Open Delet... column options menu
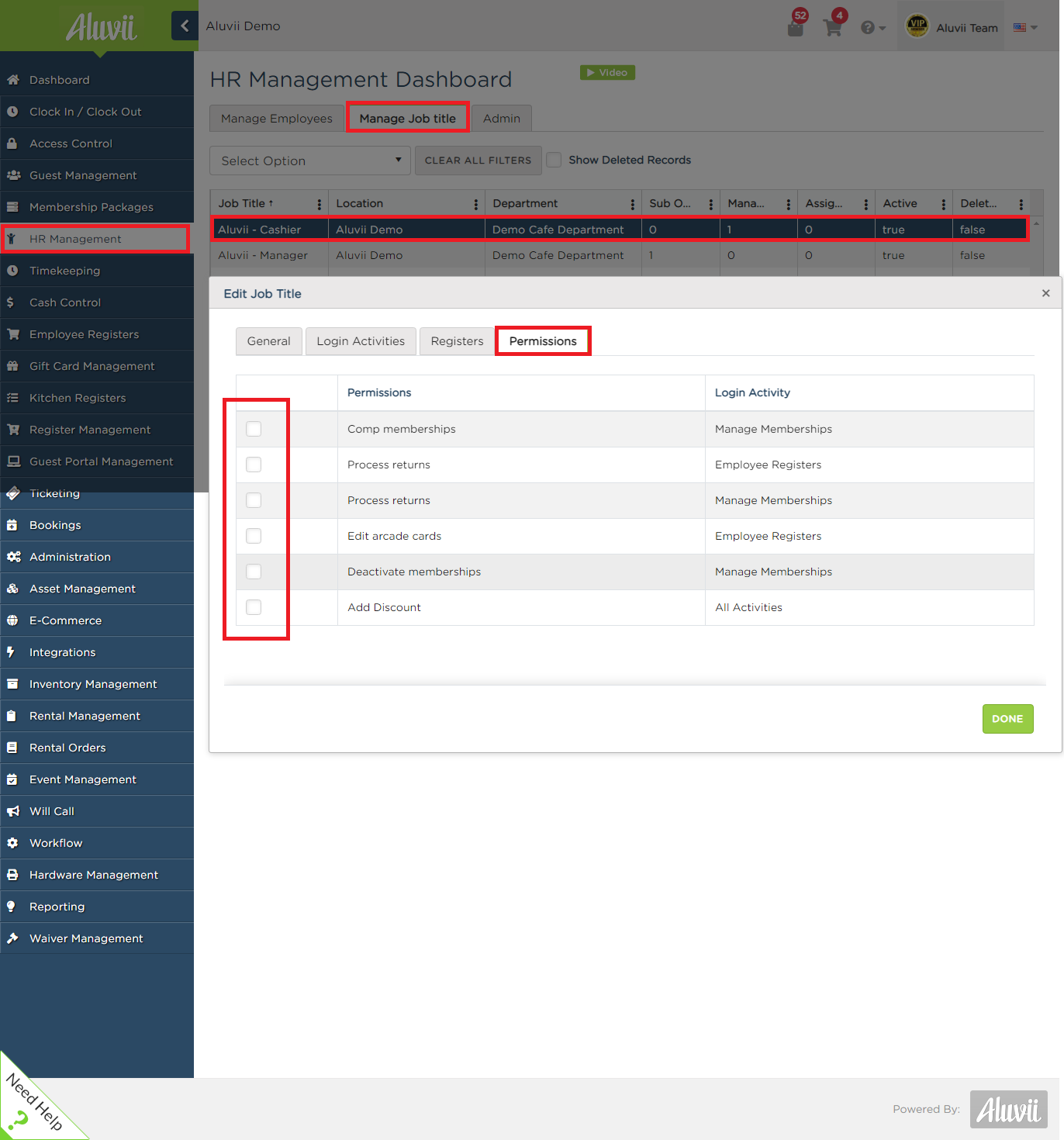Viewport: 1064px width, 1140px height. pos(1021,204)
